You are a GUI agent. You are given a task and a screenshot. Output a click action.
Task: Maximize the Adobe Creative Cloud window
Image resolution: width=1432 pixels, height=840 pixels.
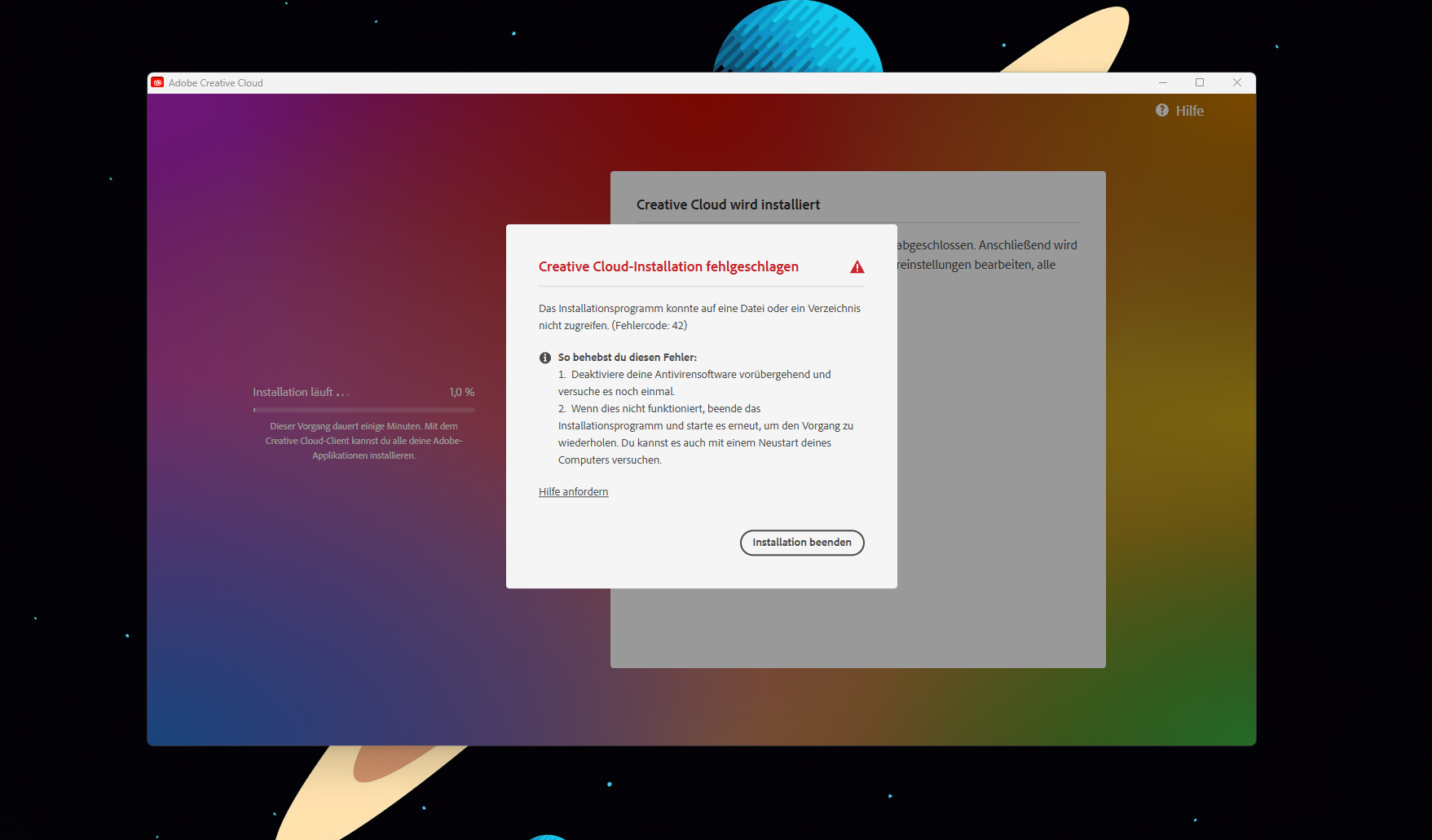click(1200, 82)
